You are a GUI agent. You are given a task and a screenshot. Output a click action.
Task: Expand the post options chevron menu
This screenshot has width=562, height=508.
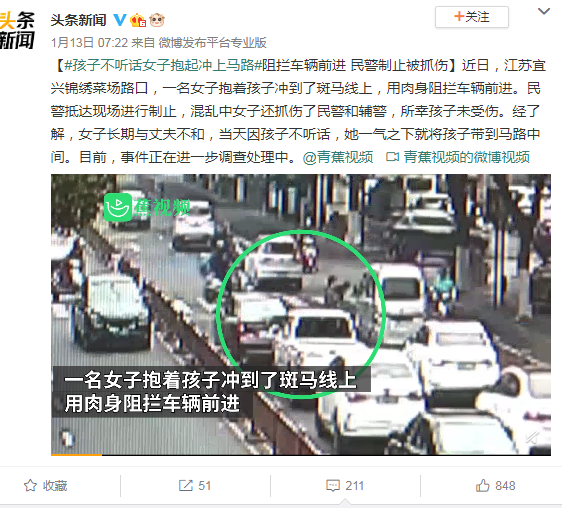(544, 11)
